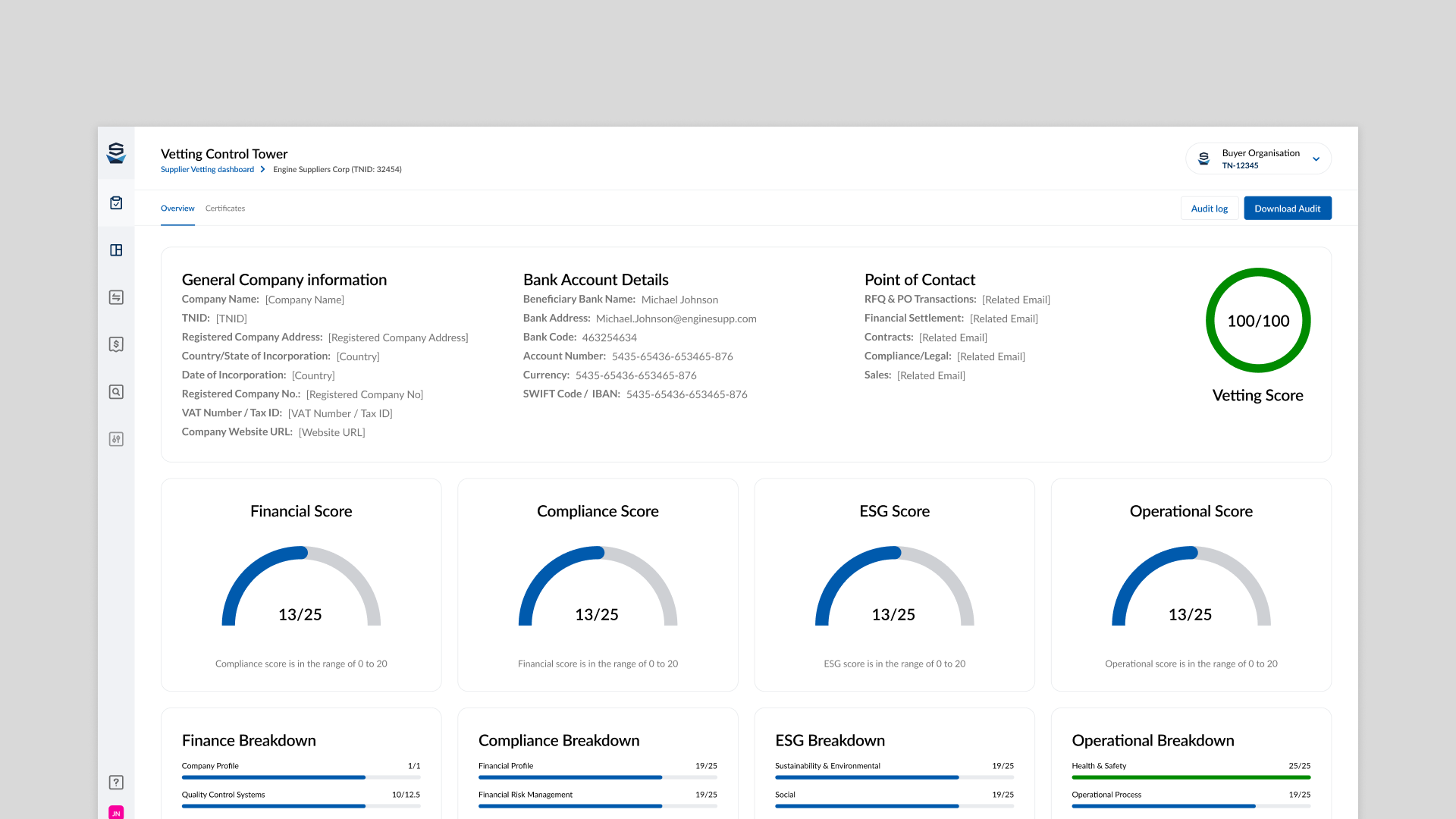Select the Overview tab

(x=177, y=209)
